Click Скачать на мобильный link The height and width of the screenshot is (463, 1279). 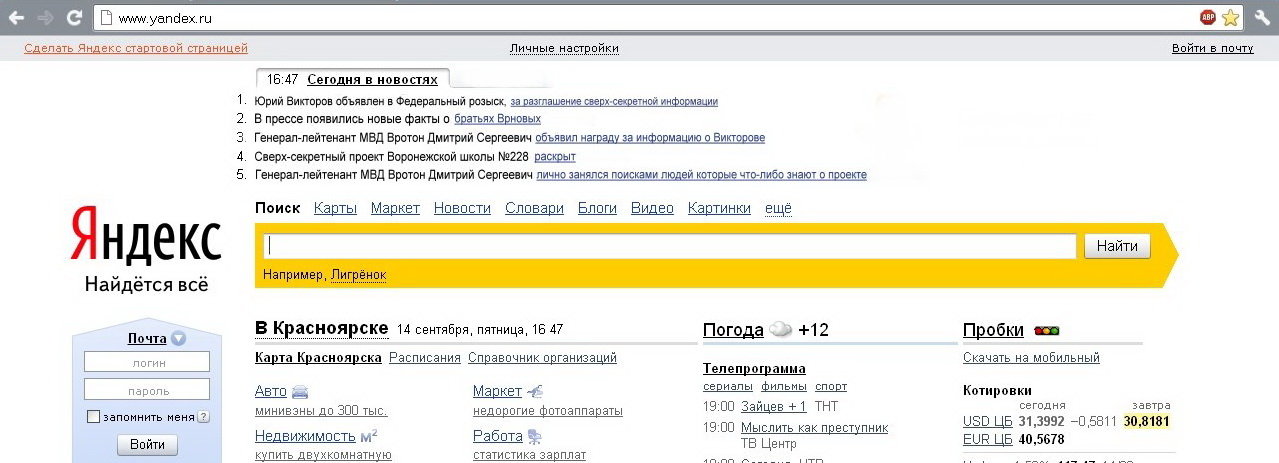pos(1031,358)
